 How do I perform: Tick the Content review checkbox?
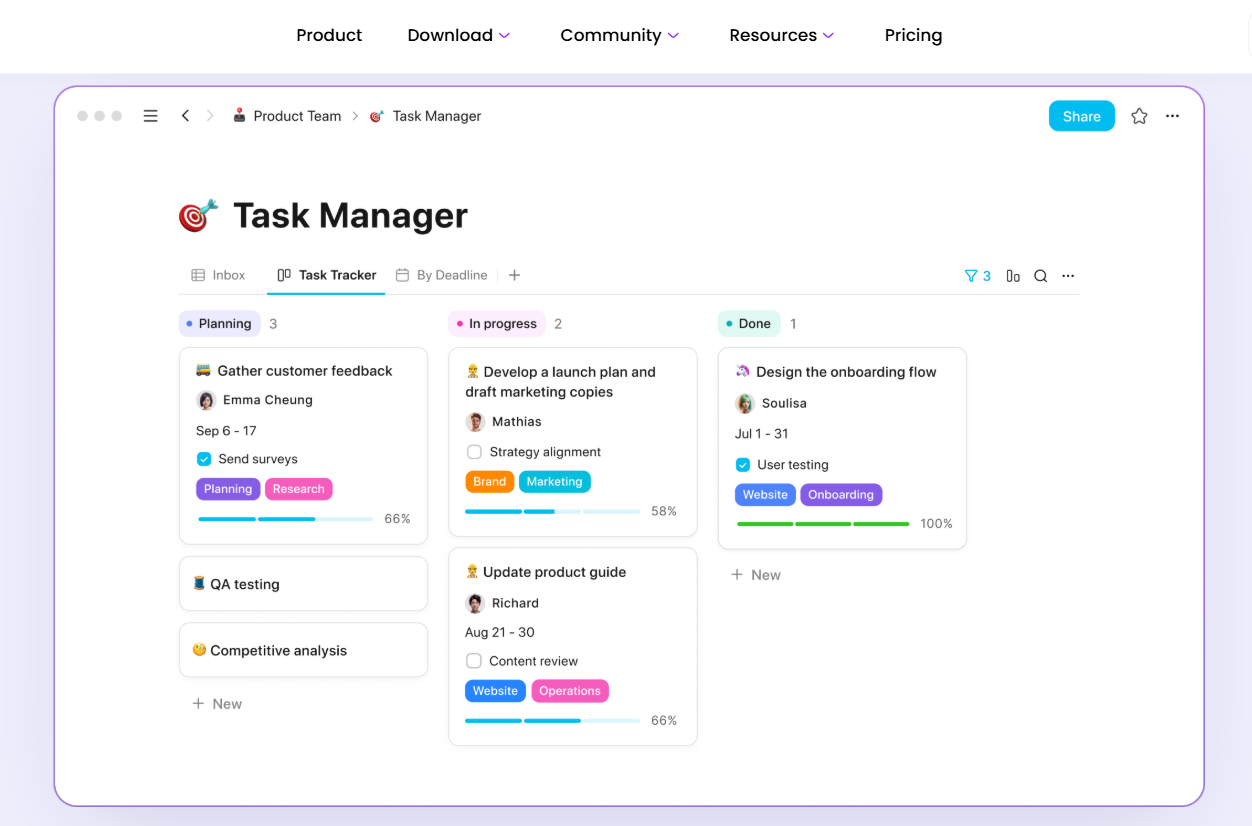pos(474,661)
